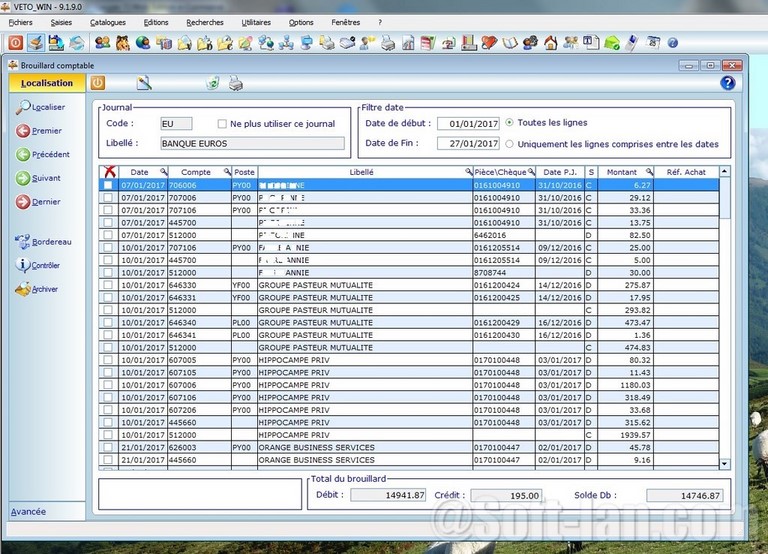Open the Catalogues menu
This screenshot has height=554, width=768.
click(108, 22)
